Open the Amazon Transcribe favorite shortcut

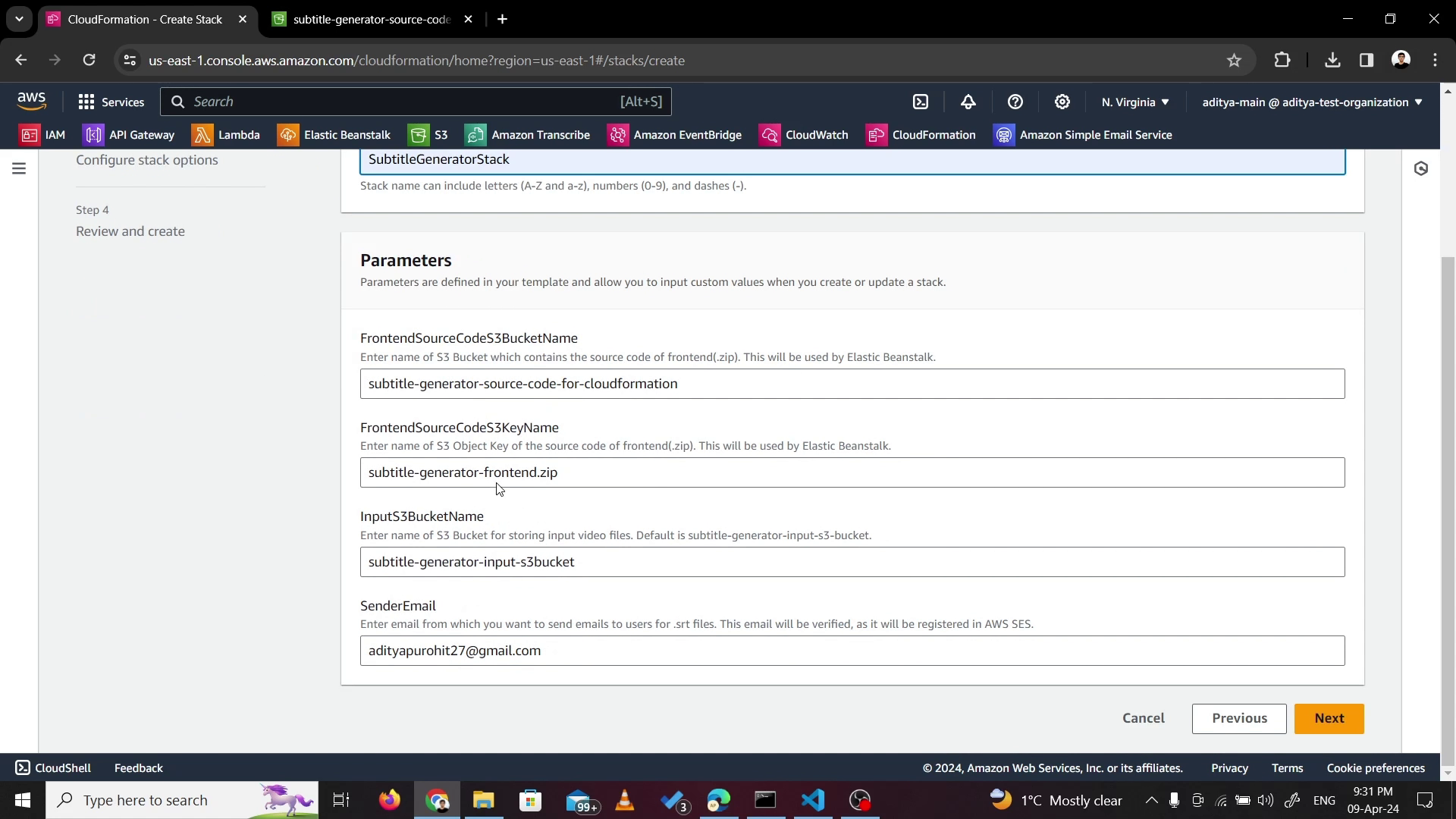click(528, 135)
